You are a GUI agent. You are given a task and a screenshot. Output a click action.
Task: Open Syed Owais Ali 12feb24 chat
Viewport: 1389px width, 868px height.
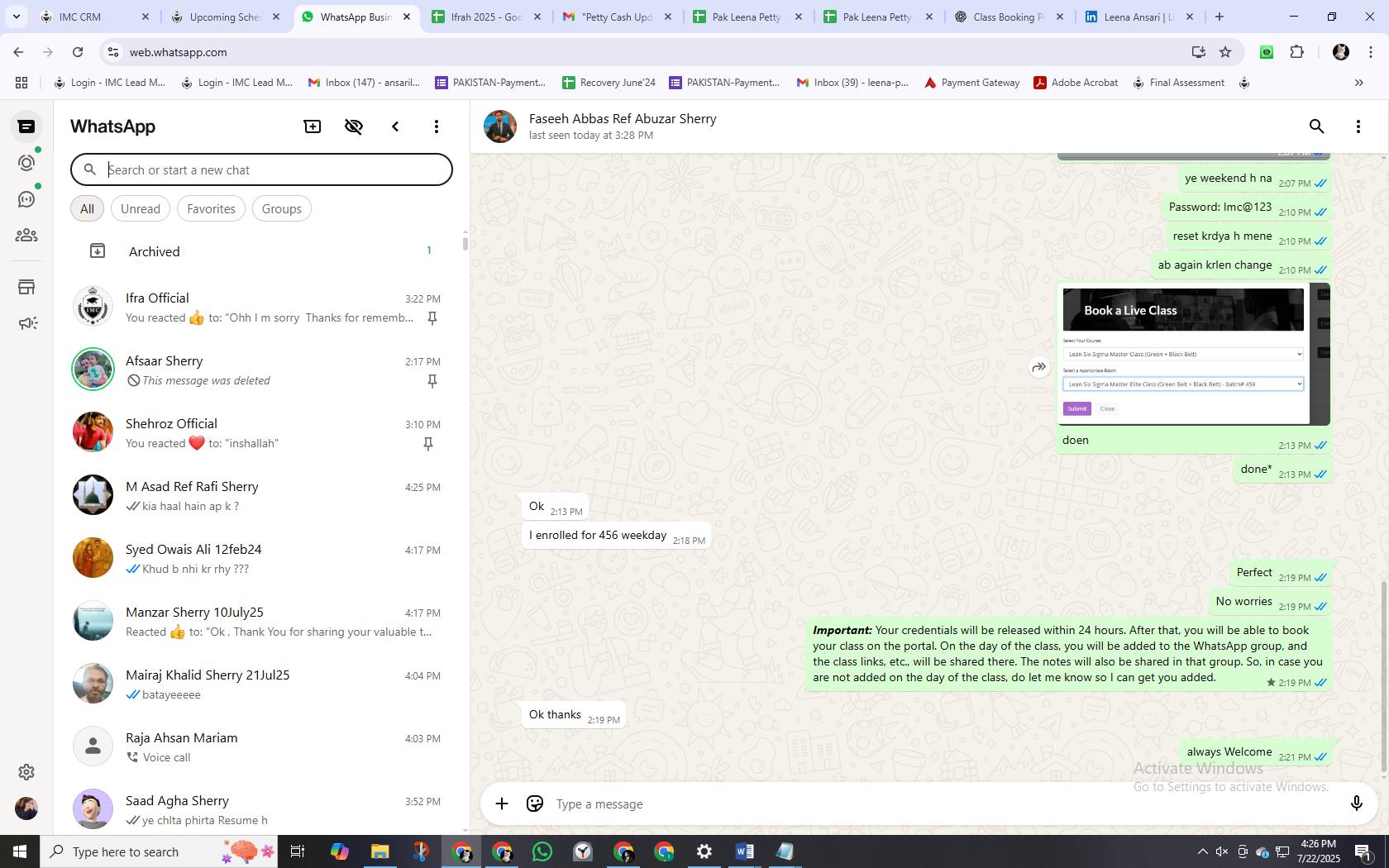[x=261, y=559]
